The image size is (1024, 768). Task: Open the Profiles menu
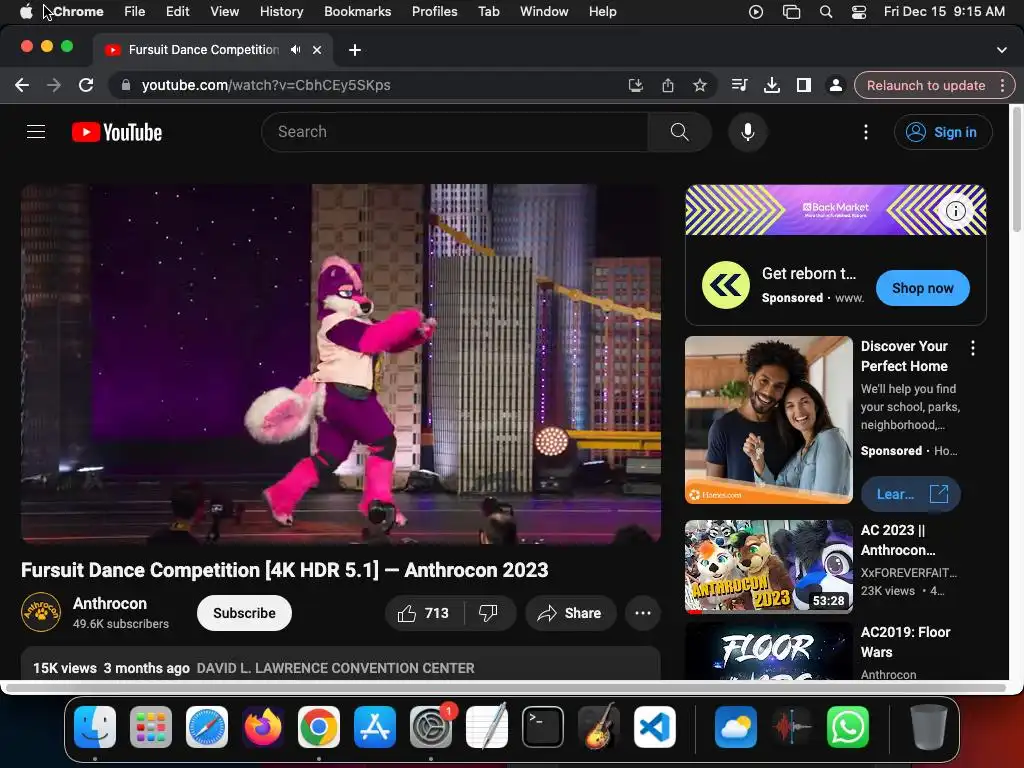click(434, 12)
